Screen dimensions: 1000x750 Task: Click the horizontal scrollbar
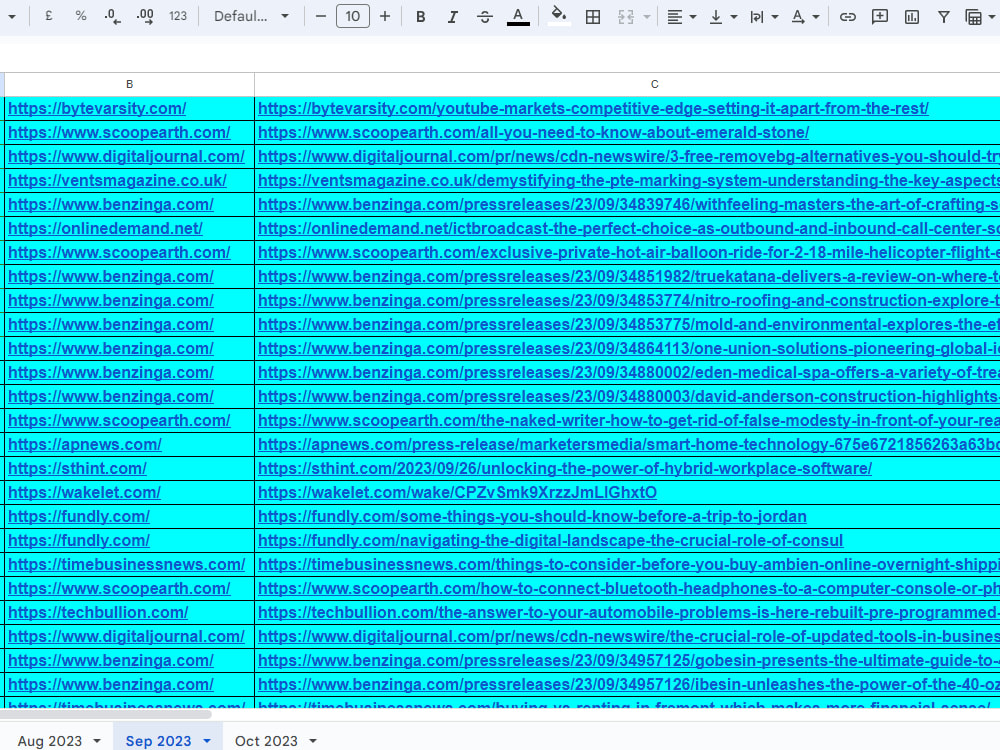tap(105, 714)
